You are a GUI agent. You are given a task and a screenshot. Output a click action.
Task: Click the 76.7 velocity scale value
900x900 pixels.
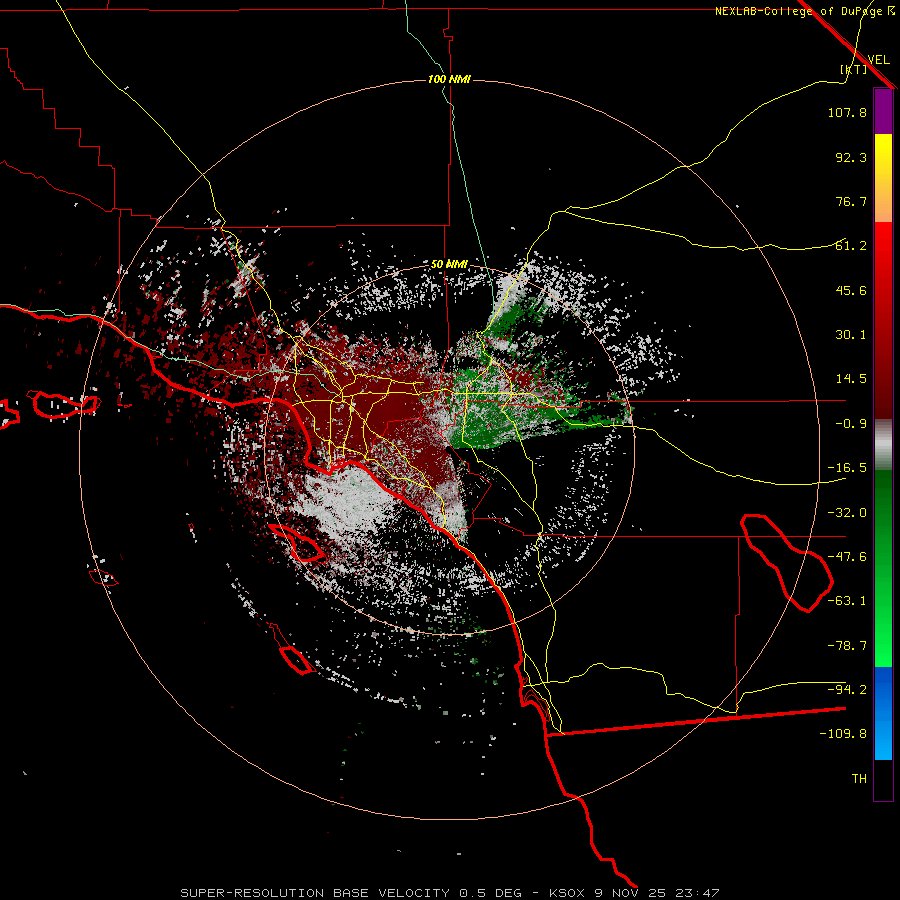851,201
